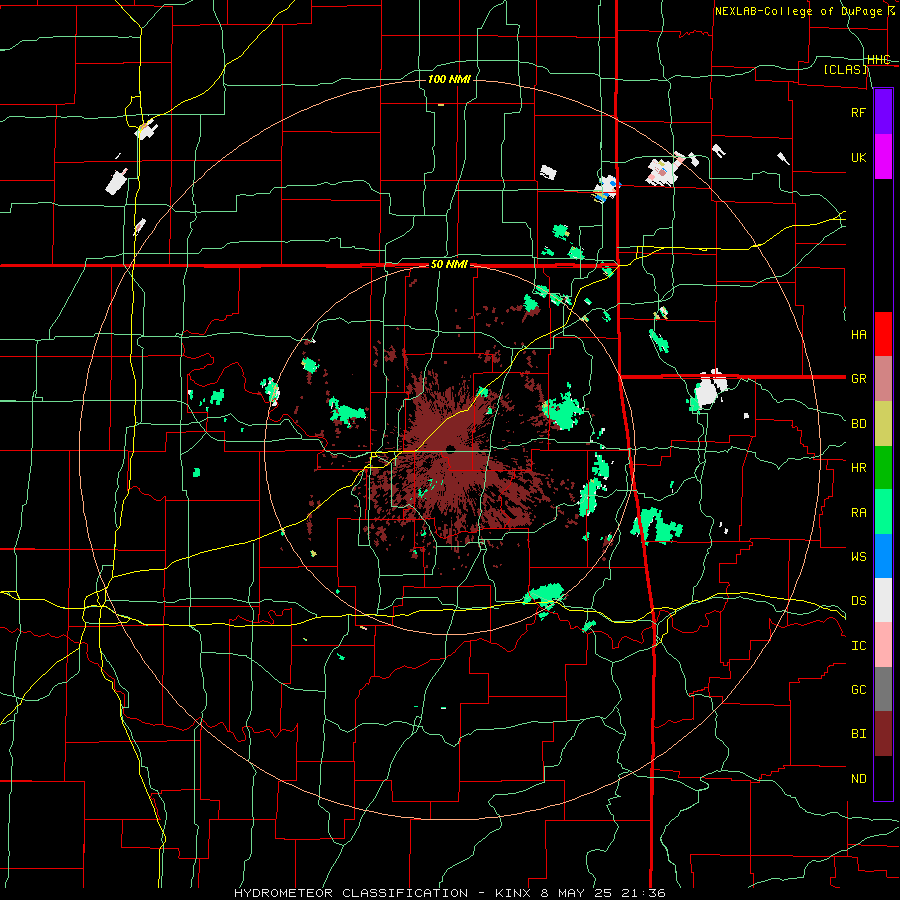Click the 'BI' legend label
The height and width of the screenshot is (900, 900).
tap(858, 734)
